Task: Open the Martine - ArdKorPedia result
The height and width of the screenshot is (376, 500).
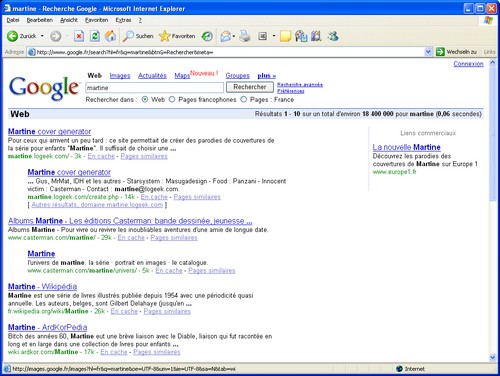Action: coord(48,327)
